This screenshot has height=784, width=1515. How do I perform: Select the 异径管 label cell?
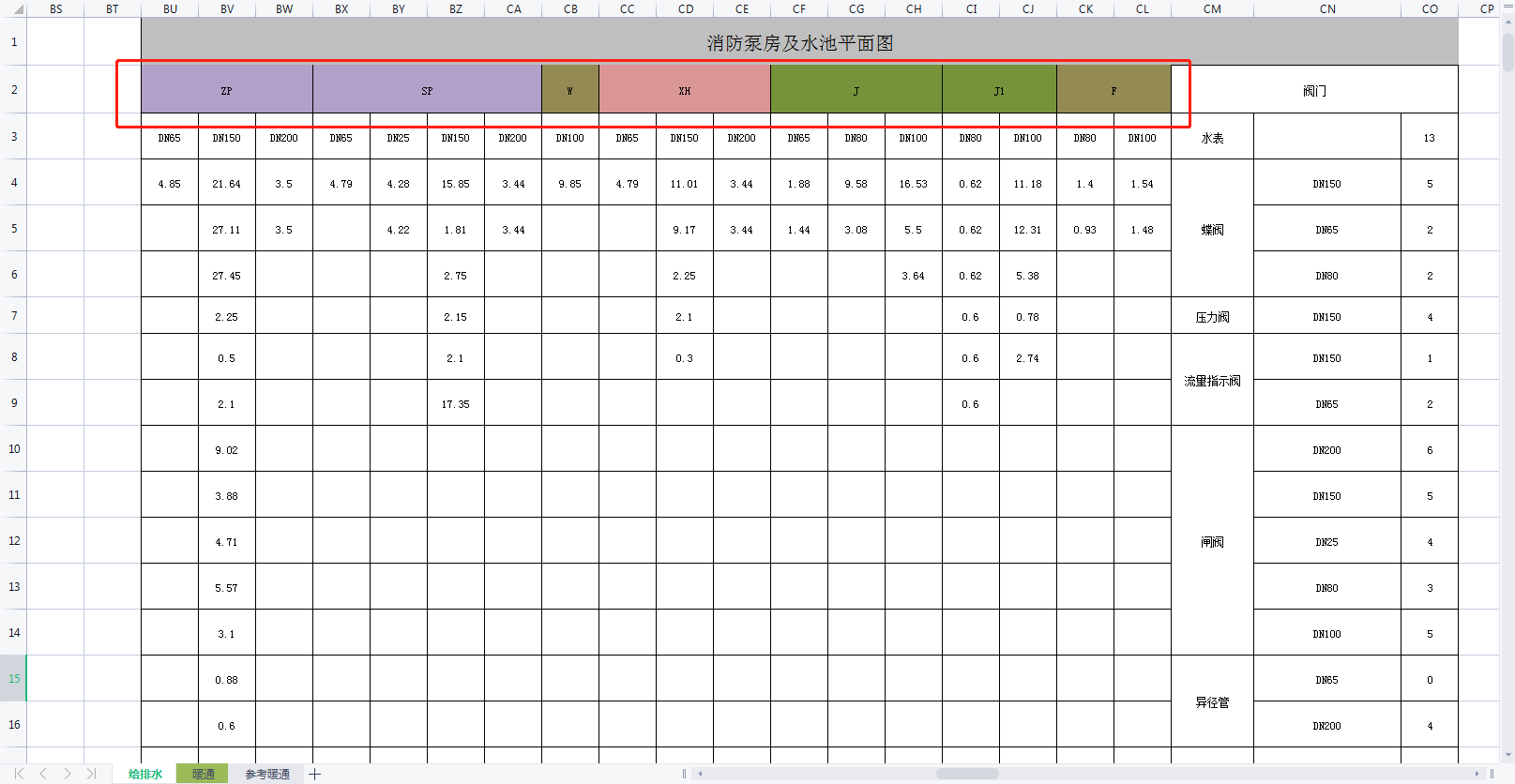tap(1212, 701)
